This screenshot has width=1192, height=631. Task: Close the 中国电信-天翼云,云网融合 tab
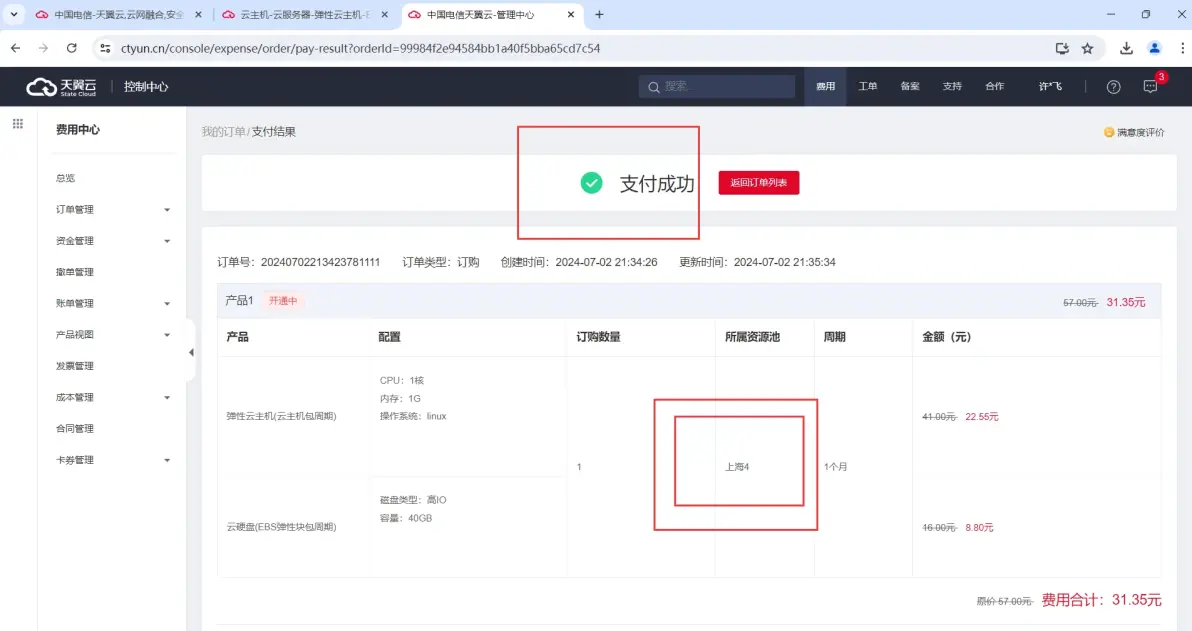(198, 14)
